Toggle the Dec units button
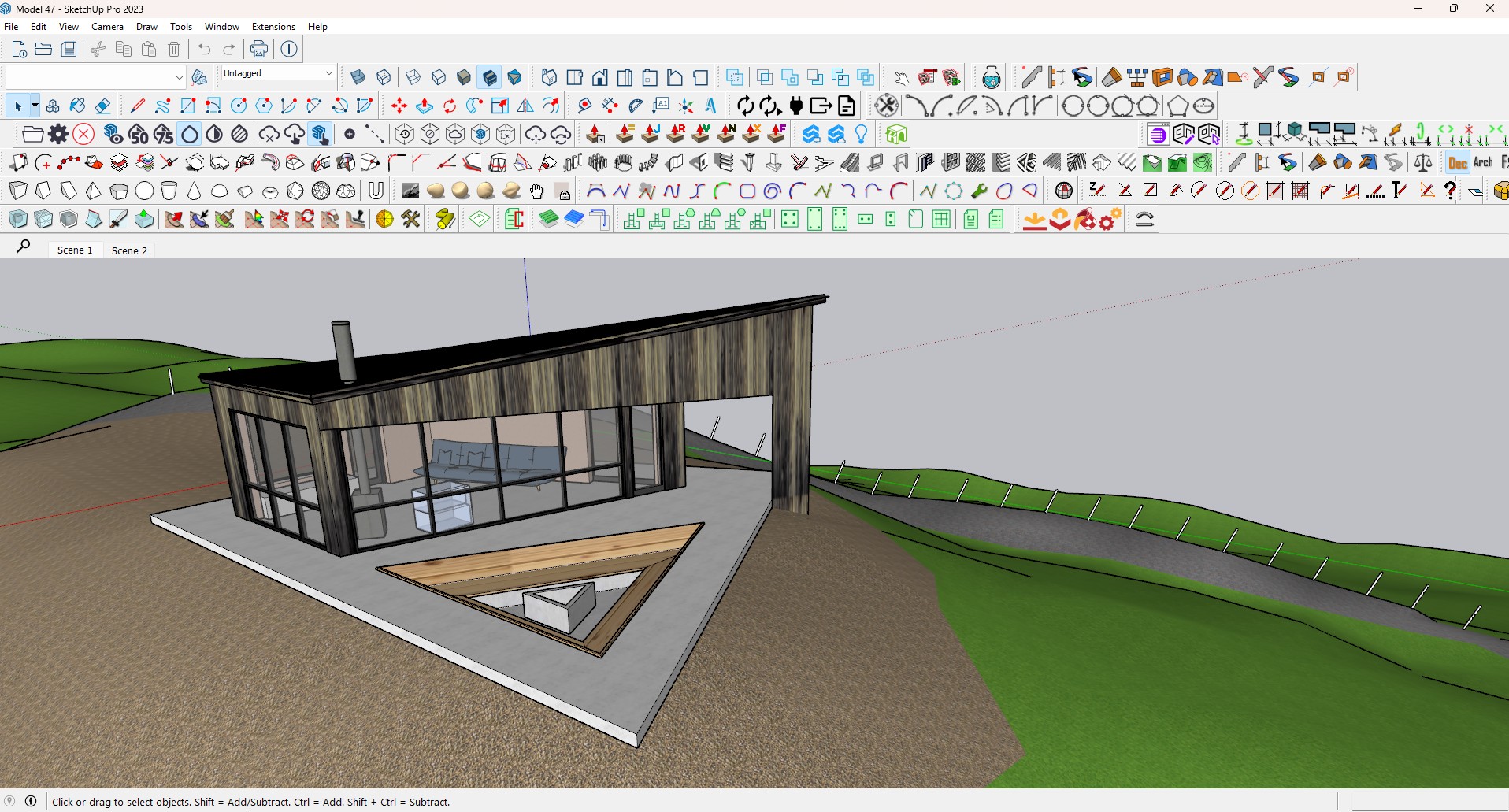Image resolution: width=1509 pixels, height=812 pixels. (x=1458, y=162)
